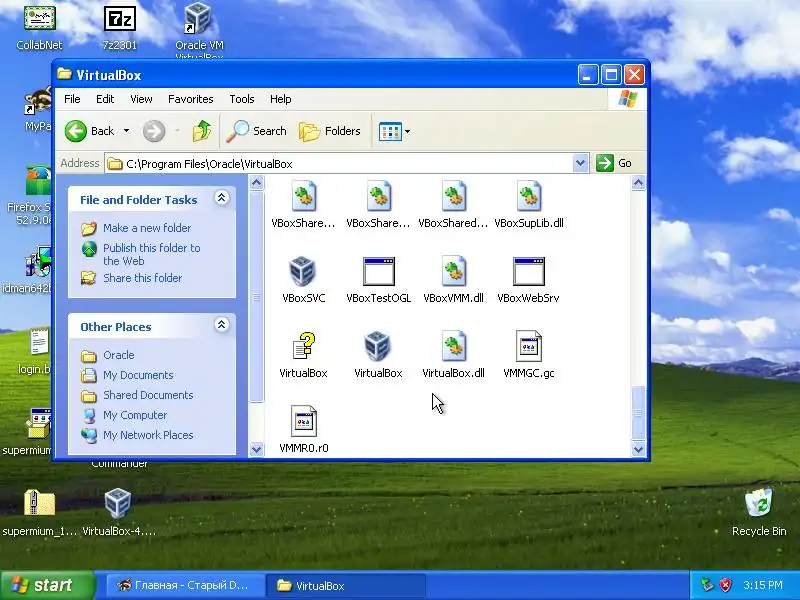
Task: Expand the Address bar dropdown
Action: click(x=580, y=163)
